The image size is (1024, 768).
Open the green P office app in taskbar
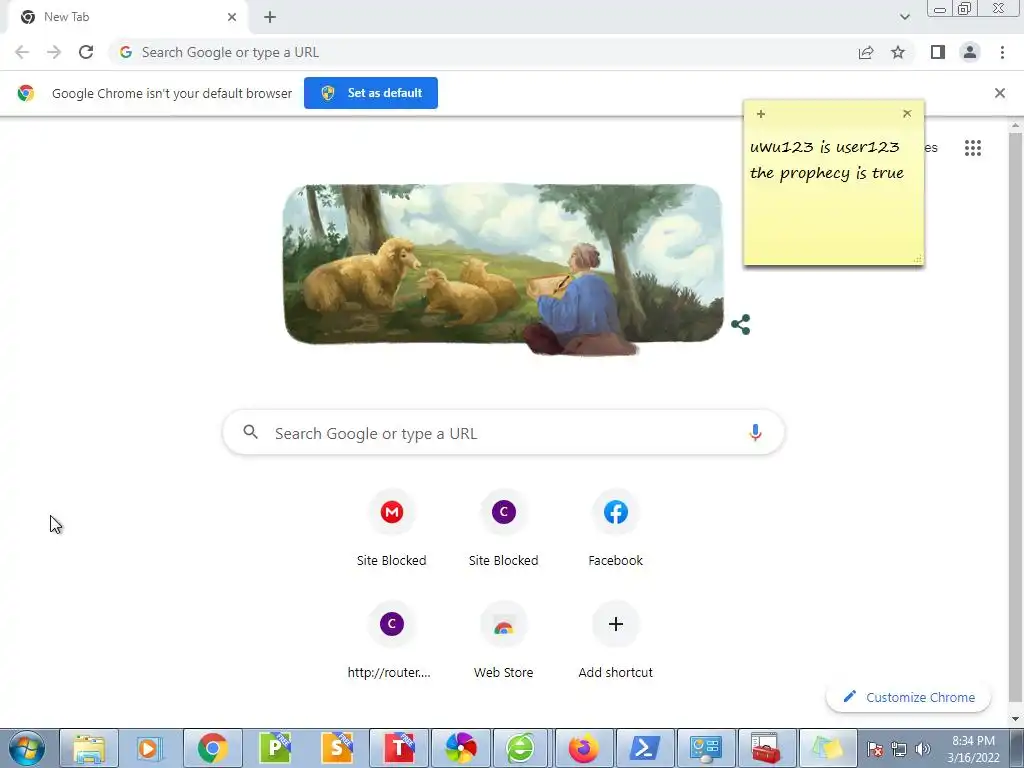pos(275,748)
